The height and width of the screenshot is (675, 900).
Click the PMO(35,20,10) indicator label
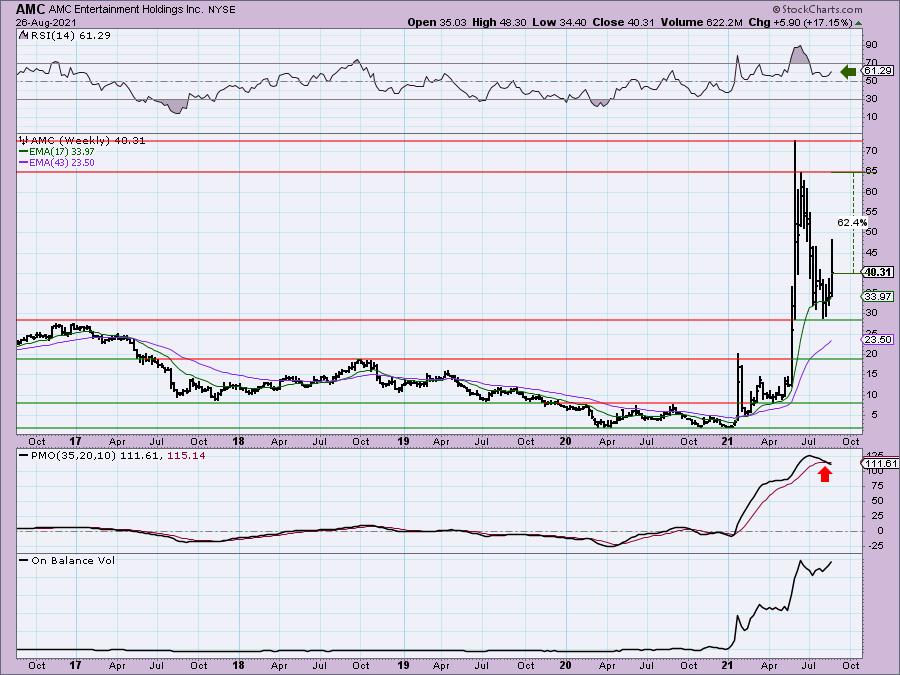point(74,456)
